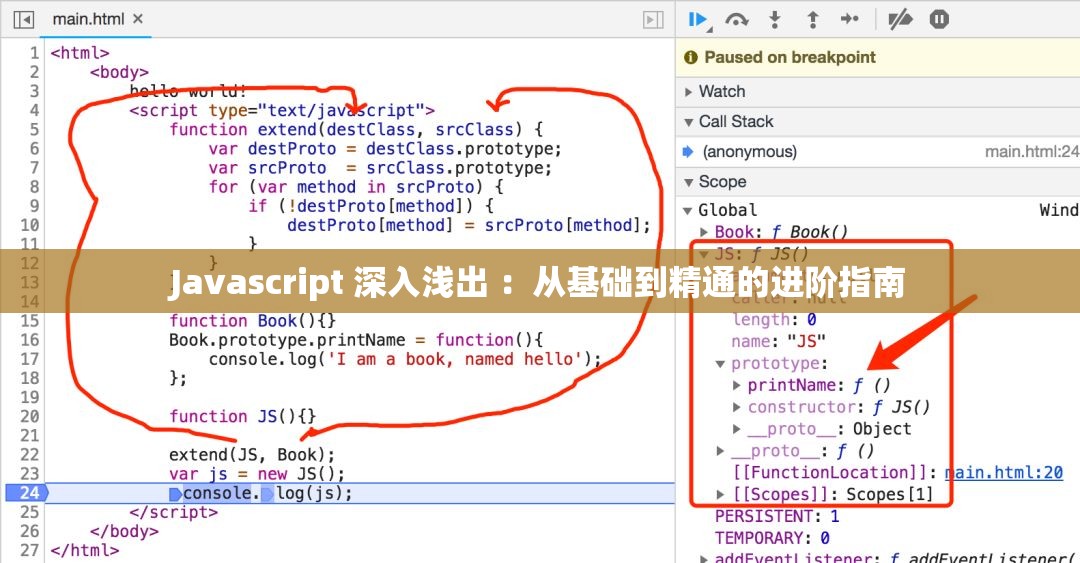
Task: Click code line 'var js = new JS();'
Action: click(256, 474)
